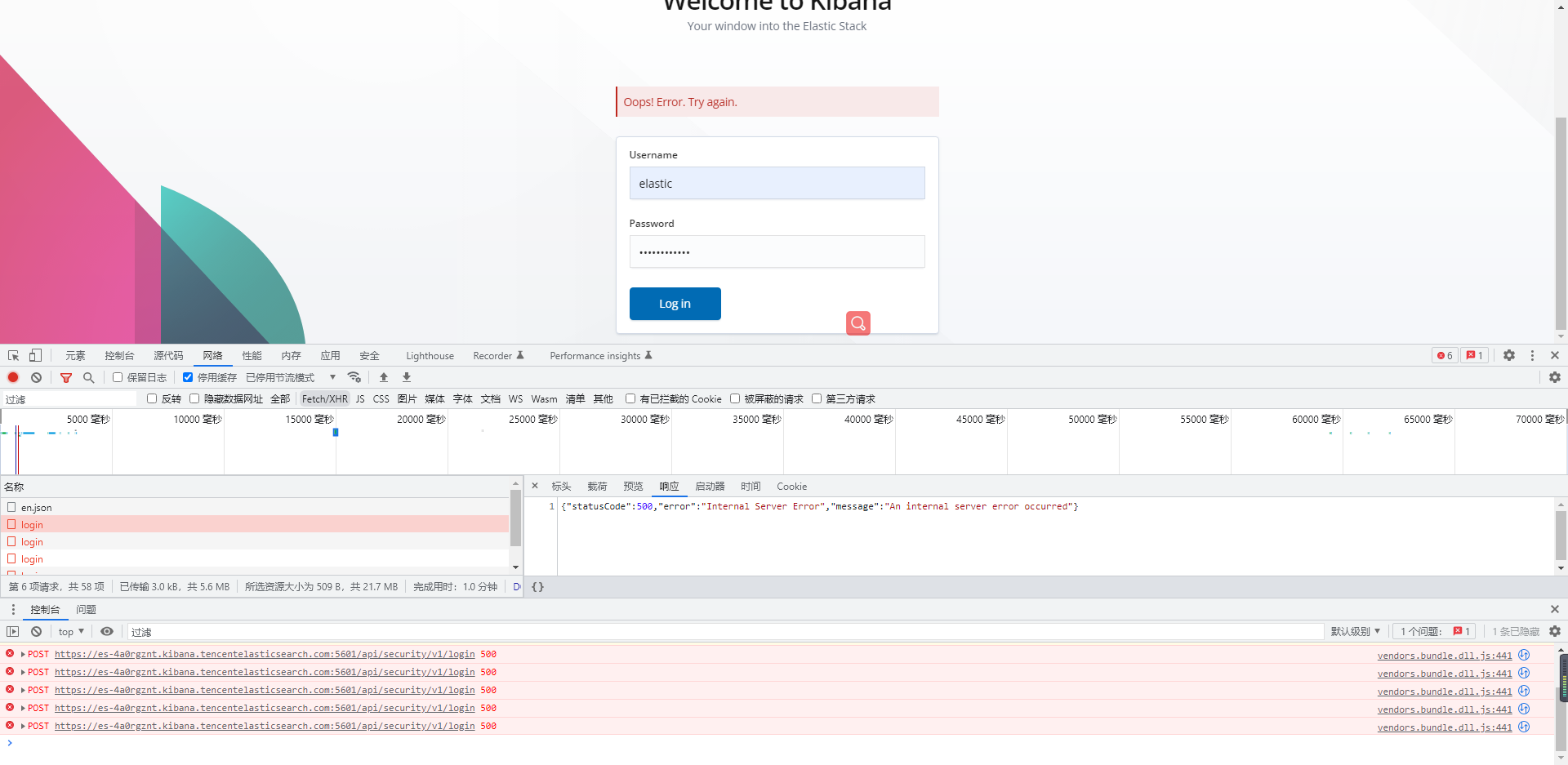Toggle hide data URLs checkbox

(x=194, y=398)
